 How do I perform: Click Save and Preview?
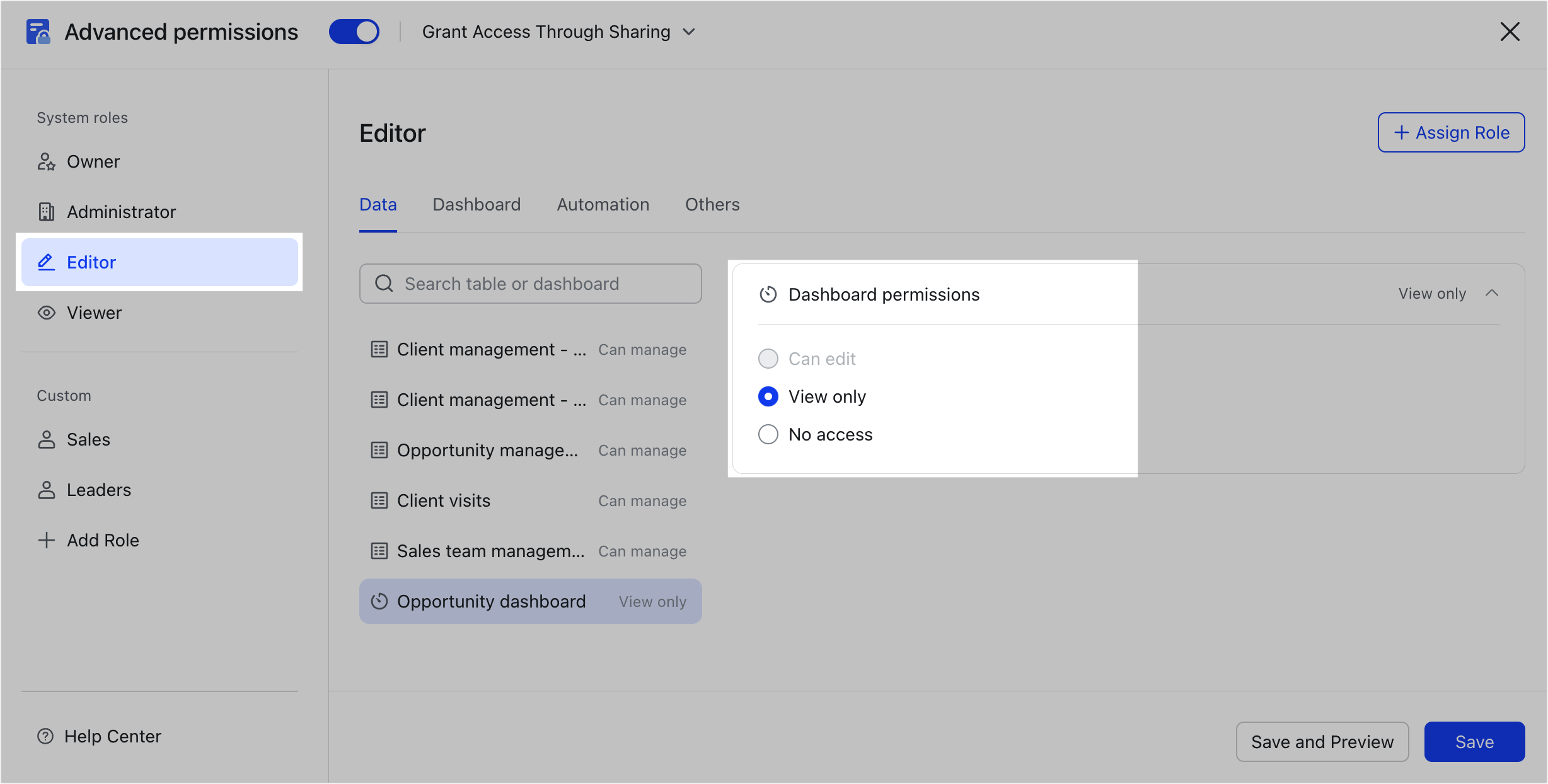1322,742
